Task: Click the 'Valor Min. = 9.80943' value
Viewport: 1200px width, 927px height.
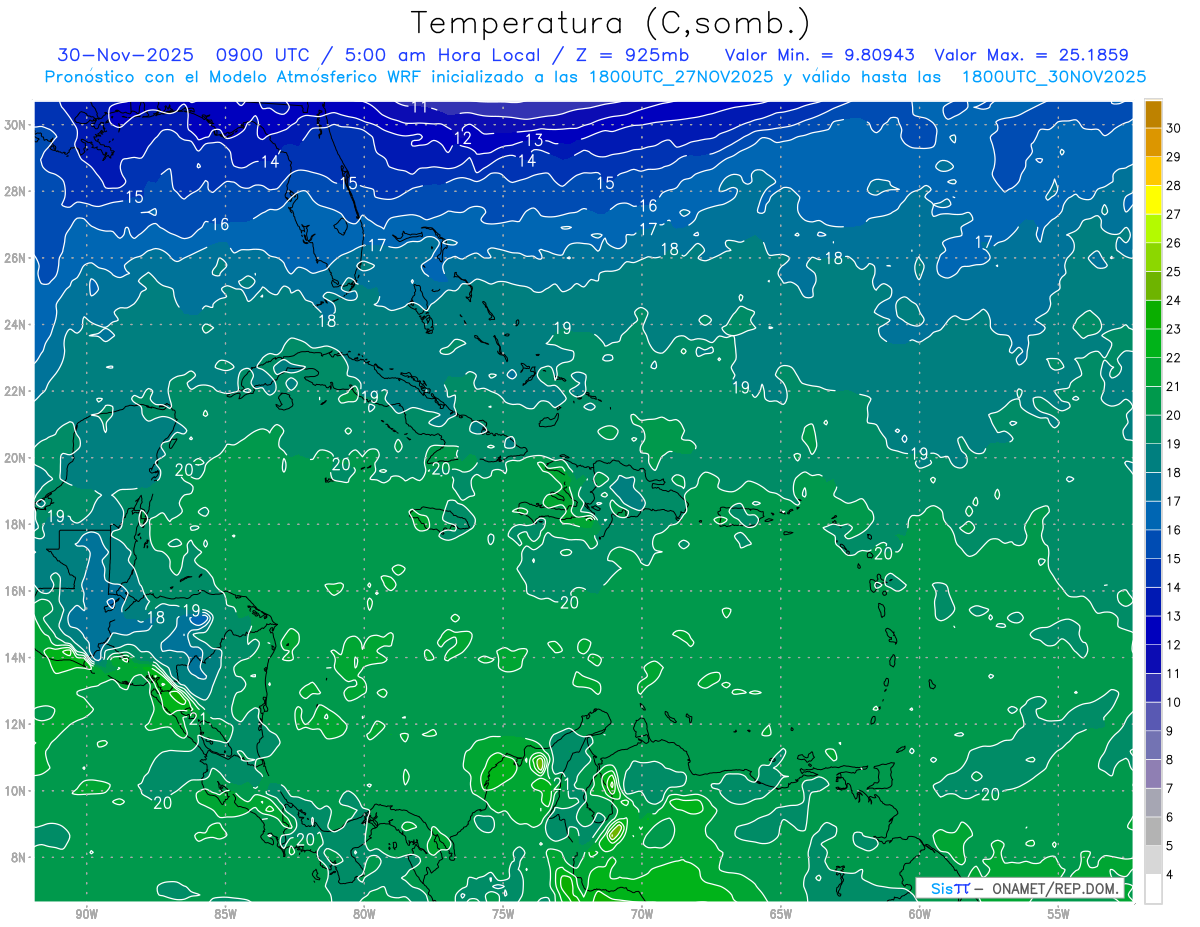Action: point(819,54)
